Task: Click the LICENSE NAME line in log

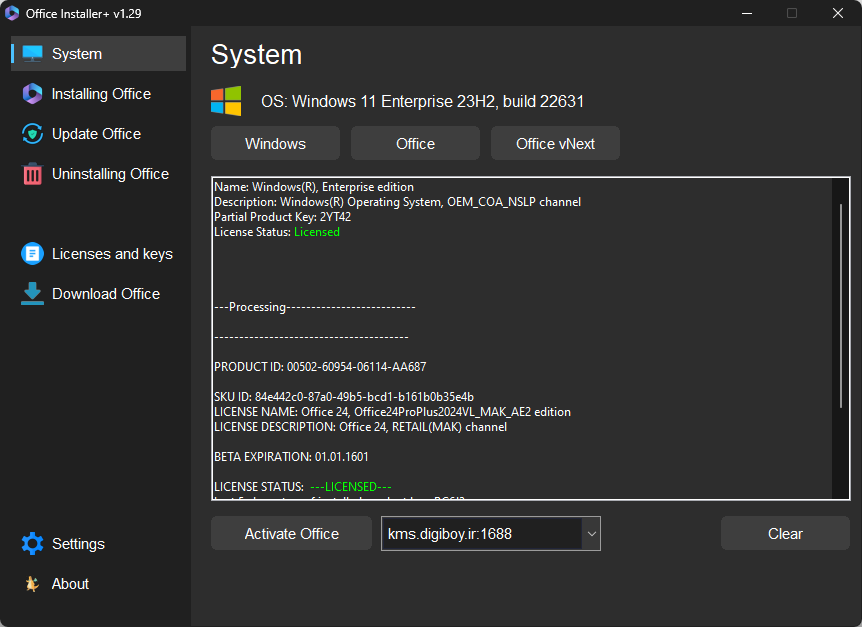Action: click(392, 412)
